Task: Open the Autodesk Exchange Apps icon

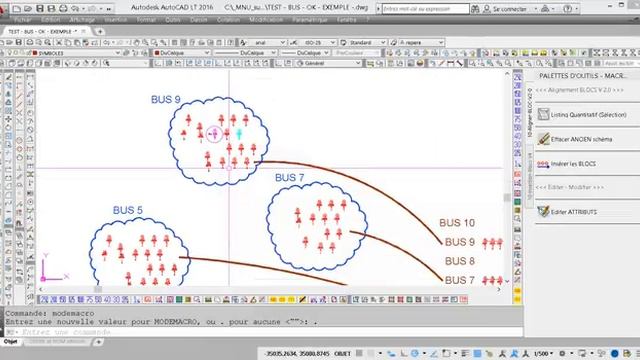Action: point(545,9)
